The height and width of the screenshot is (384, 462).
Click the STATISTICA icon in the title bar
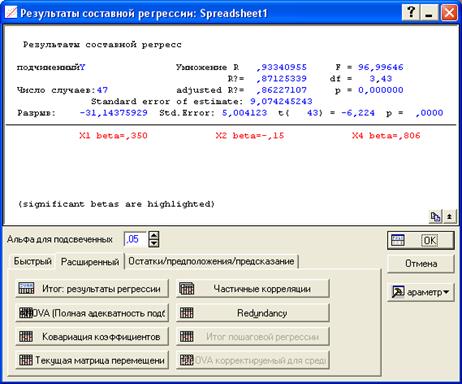11,13
